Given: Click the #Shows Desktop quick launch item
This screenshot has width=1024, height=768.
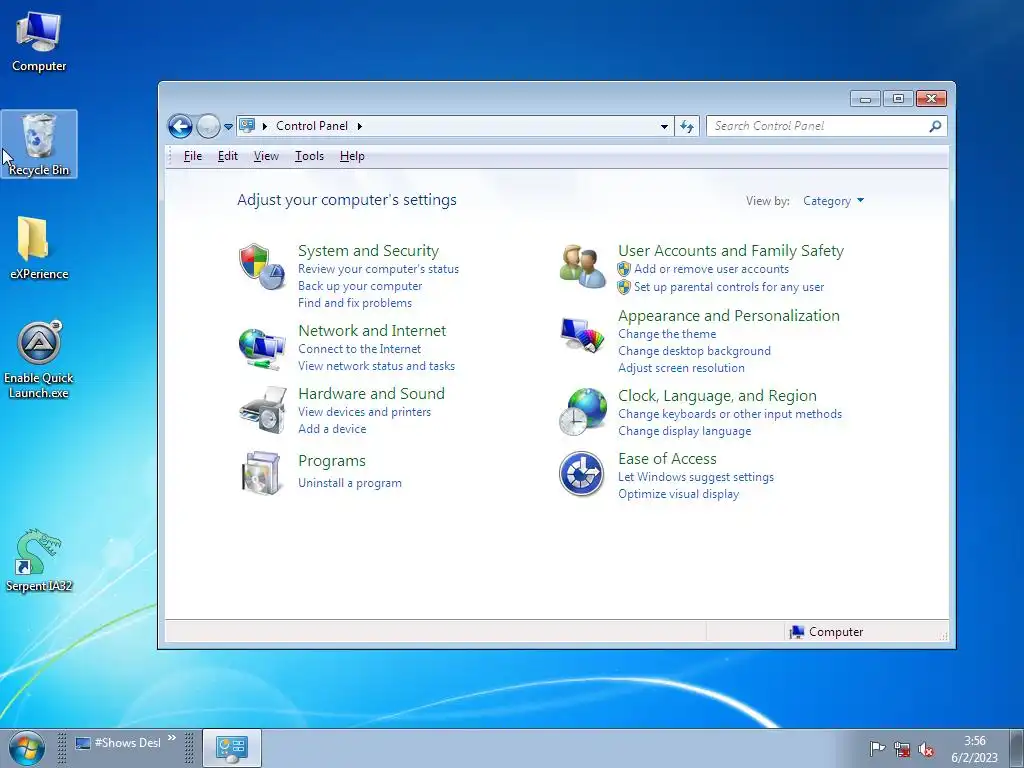Looking at the screenshot, I should click(118, 743).
